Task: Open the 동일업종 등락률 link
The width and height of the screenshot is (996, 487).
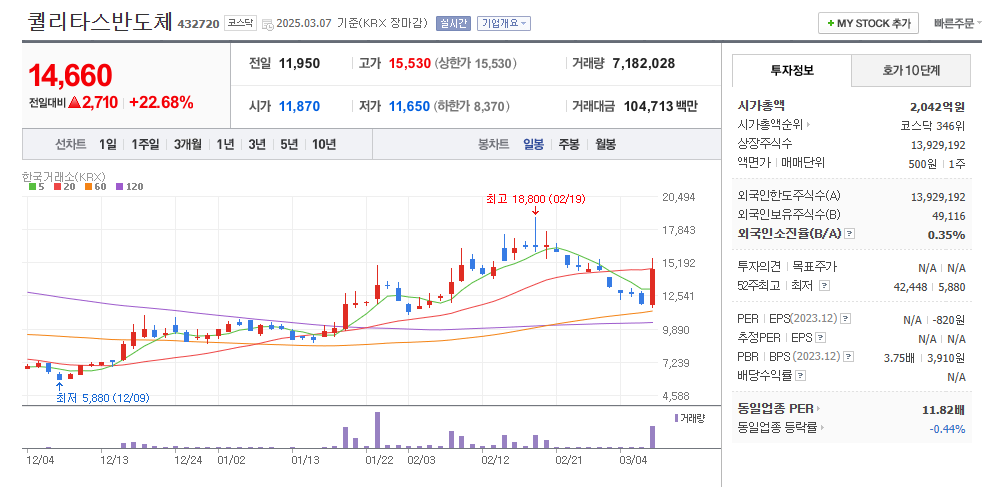Action: click(781, 427)
